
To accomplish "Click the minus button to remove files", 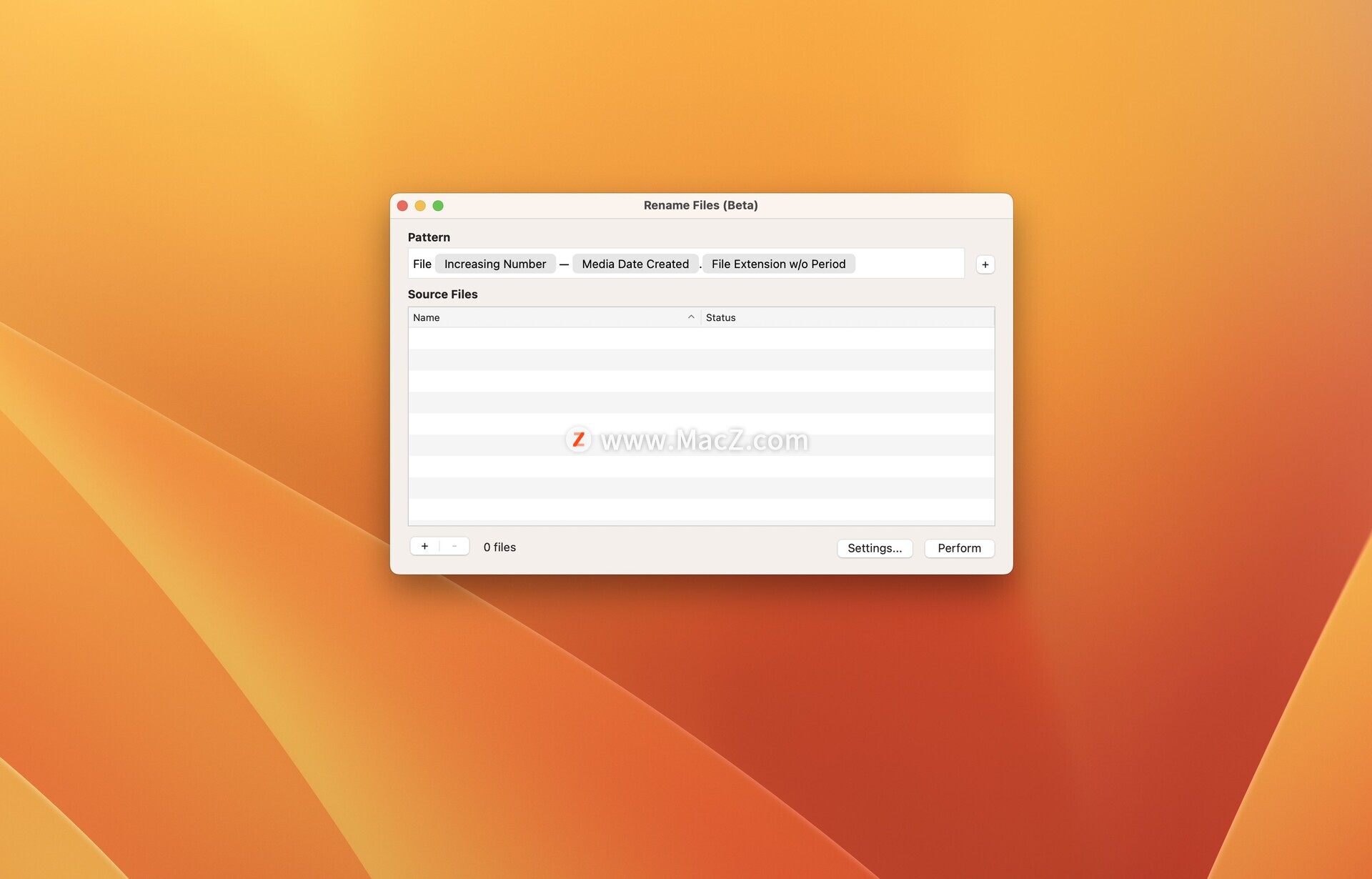I will (x=454, y=546).
